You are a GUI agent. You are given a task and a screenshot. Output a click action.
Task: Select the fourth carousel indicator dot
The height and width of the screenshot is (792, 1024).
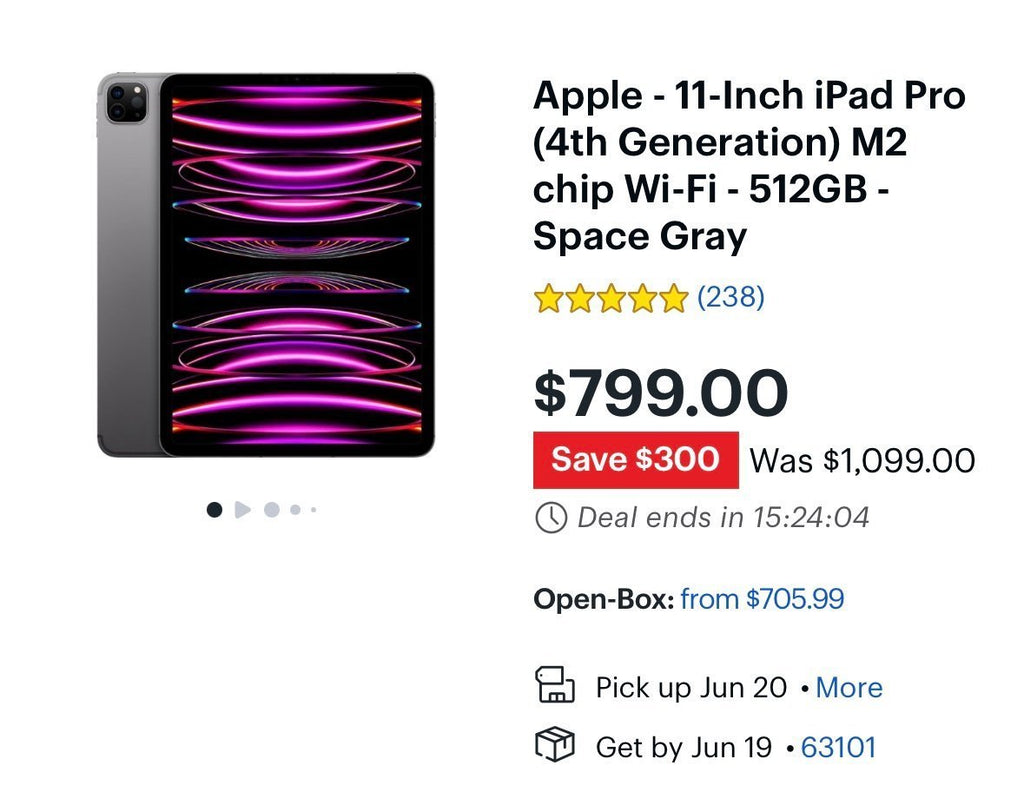pos(295,509)
